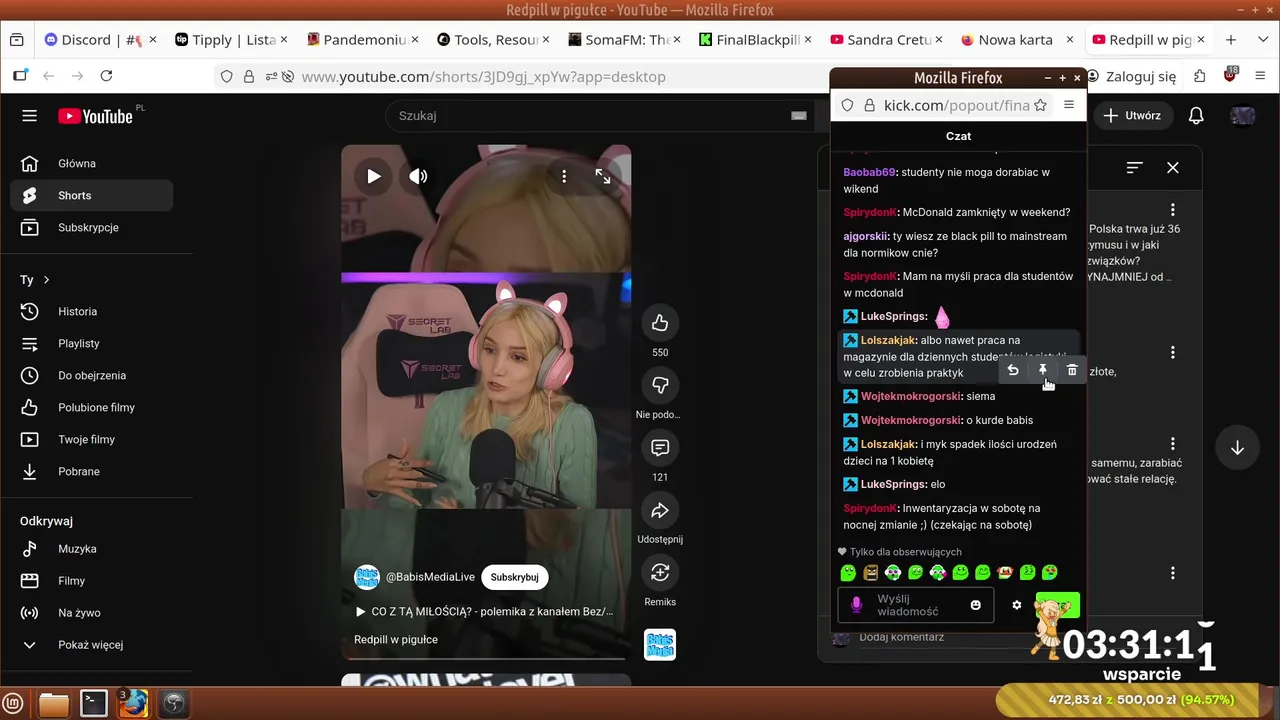Select Shorts in the sidebar
Screen dimensions: 1280x720
[91, 195]
